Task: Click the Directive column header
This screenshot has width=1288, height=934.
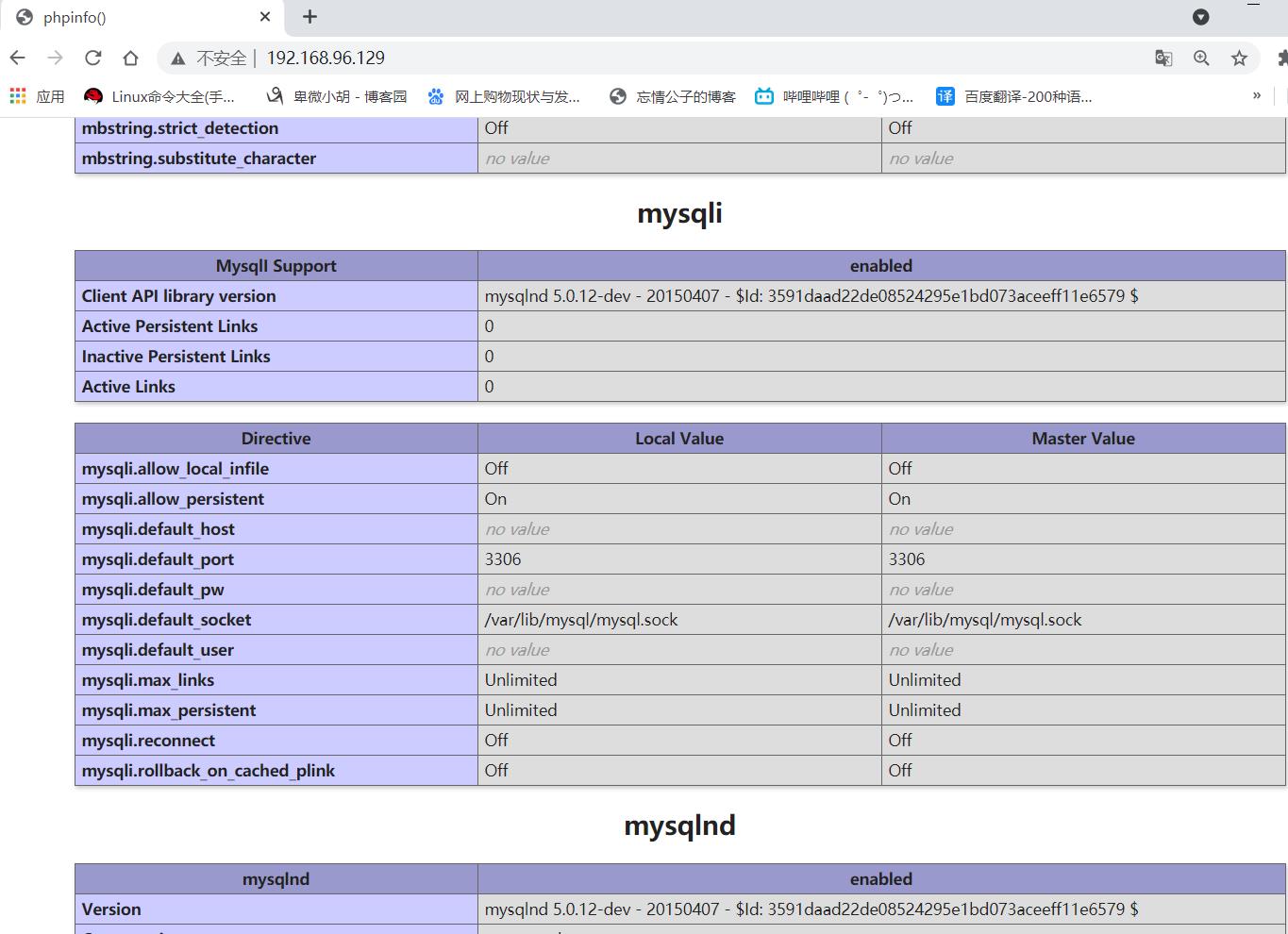Action: (276, 439)
